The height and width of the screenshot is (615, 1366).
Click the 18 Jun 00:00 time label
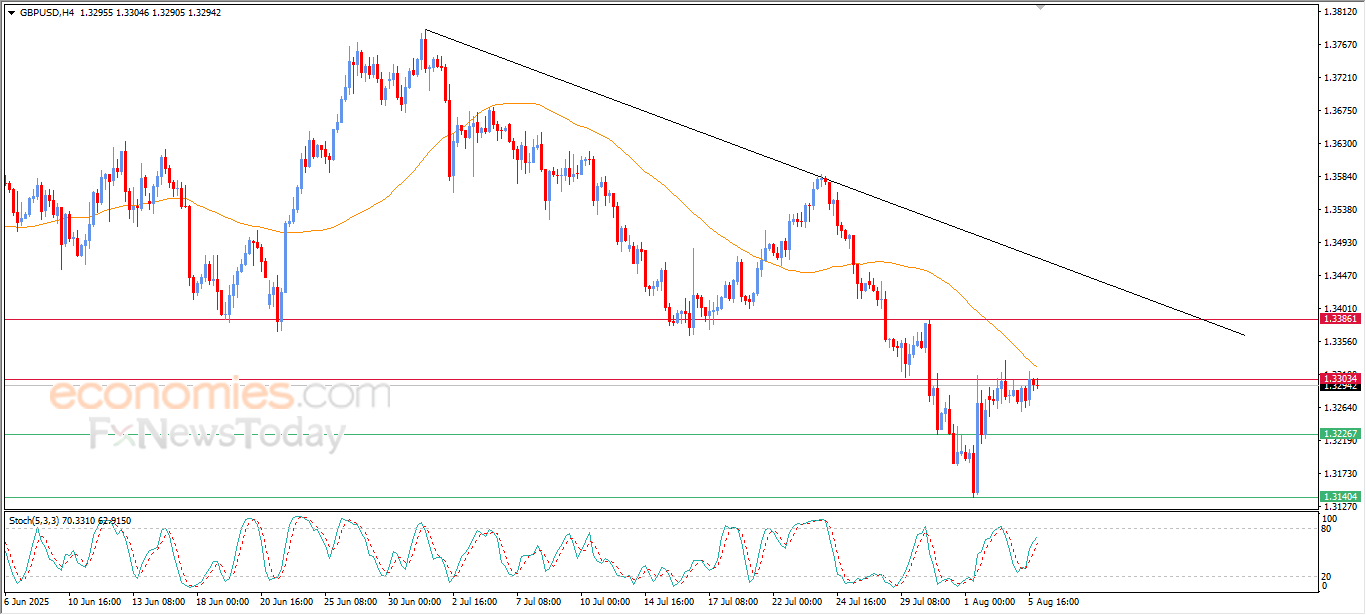223,603
